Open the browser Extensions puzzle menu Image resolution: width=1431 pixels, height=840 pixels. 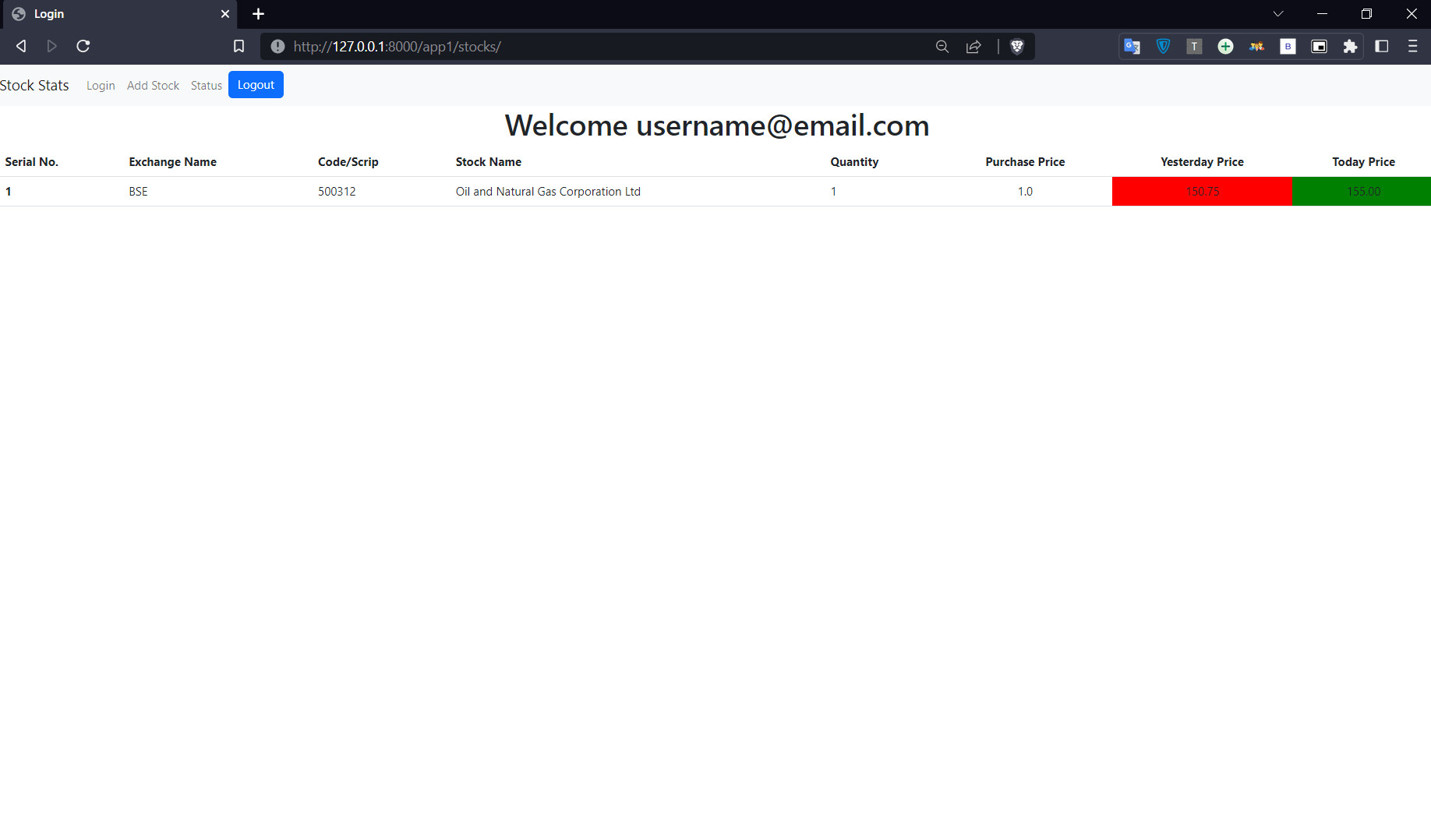(x=1351, y=46)
